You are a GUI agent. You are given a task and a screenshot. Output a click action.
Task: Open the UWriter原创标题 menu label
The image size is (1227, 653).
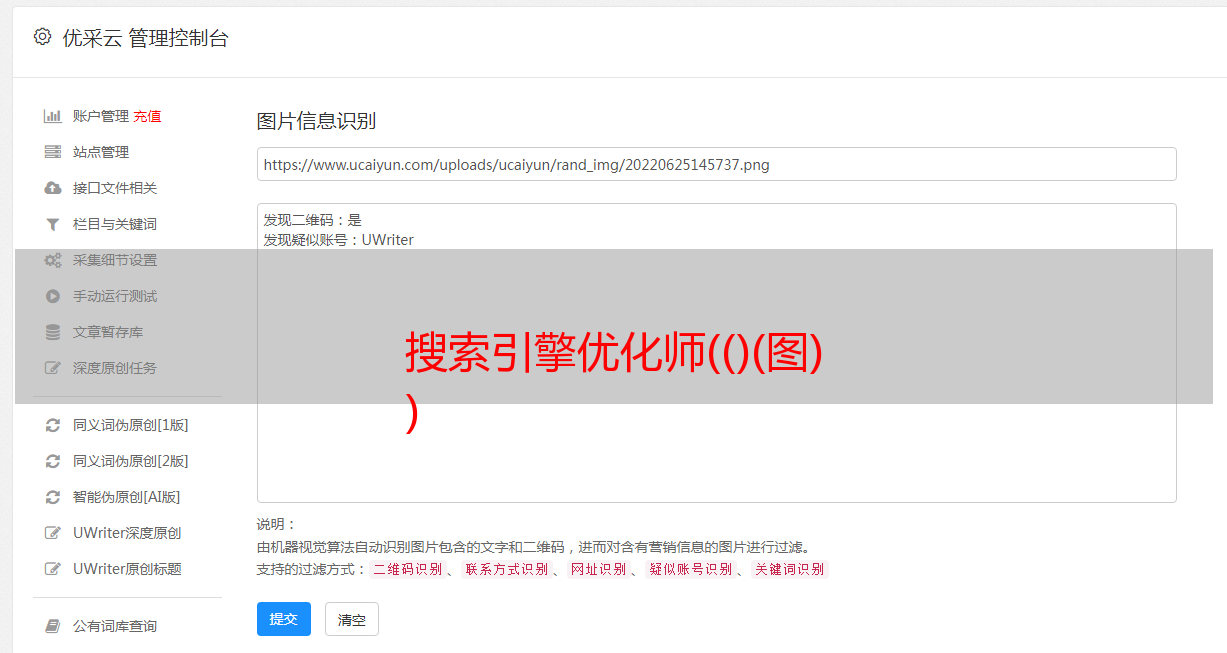[127, 569]
